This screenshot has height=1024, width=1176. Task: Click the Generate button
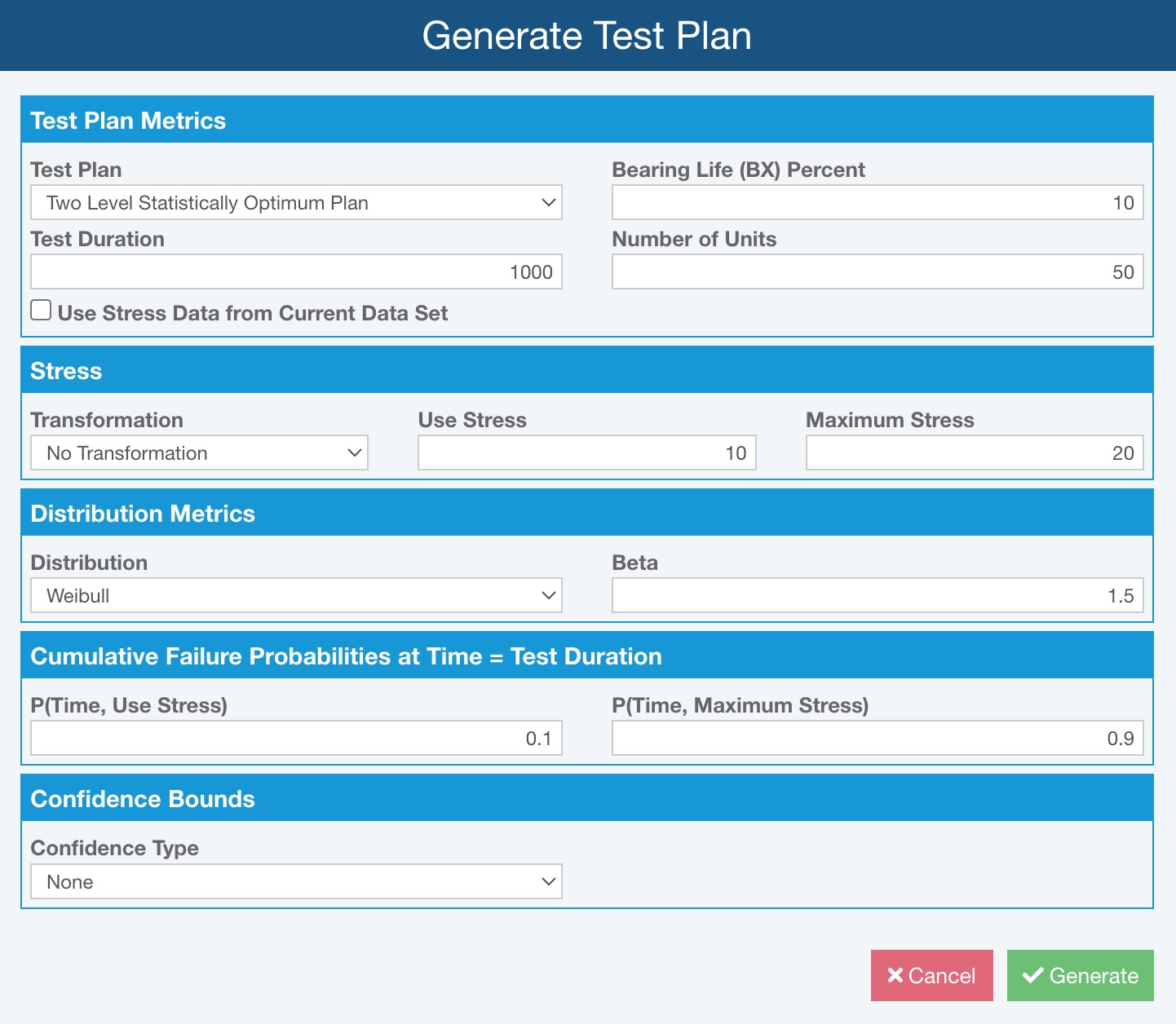pyautogui.click(x=1080, y=975)
